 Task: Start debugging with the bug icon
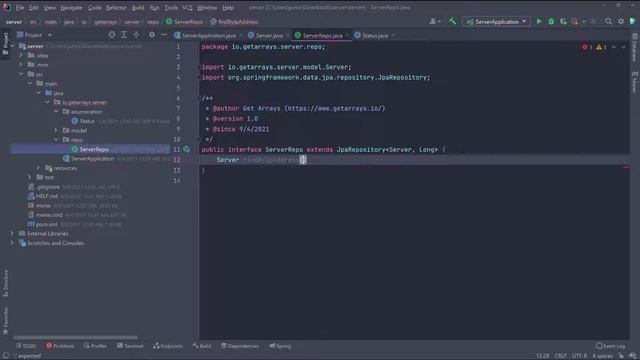tap(551, 21)
